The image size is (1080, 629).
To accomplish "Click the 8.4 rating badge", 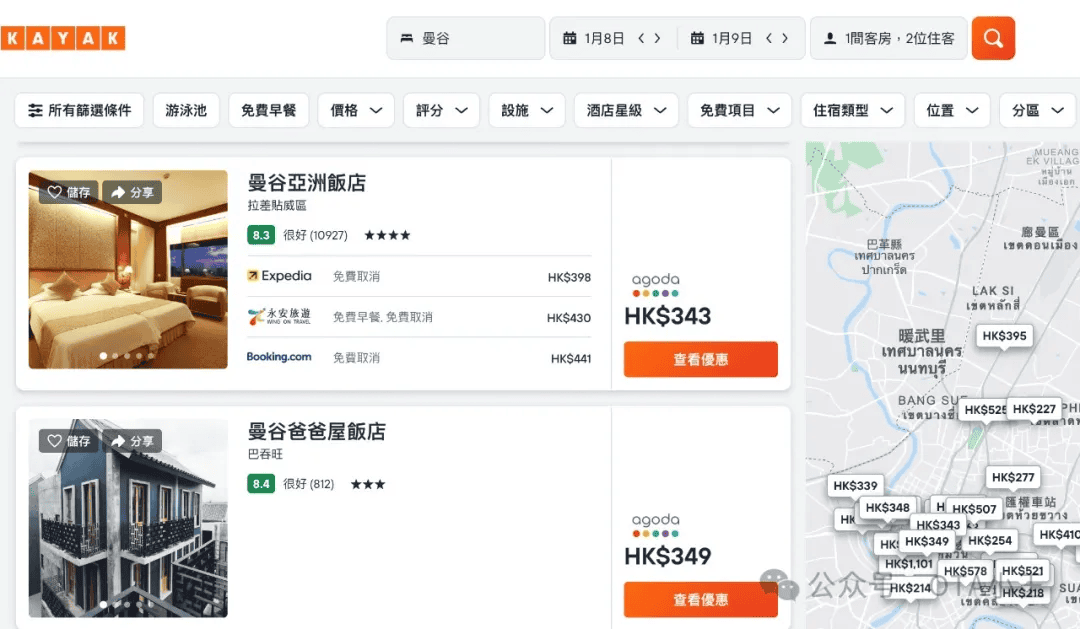I will click(x=261, y=484).
